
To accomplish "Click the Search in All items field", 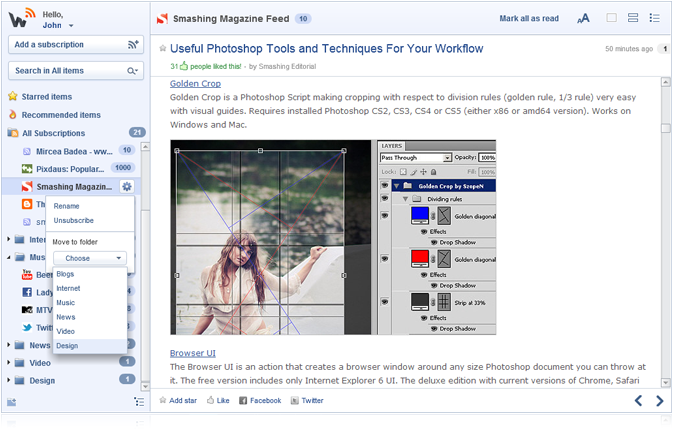I will click(68, 71).
